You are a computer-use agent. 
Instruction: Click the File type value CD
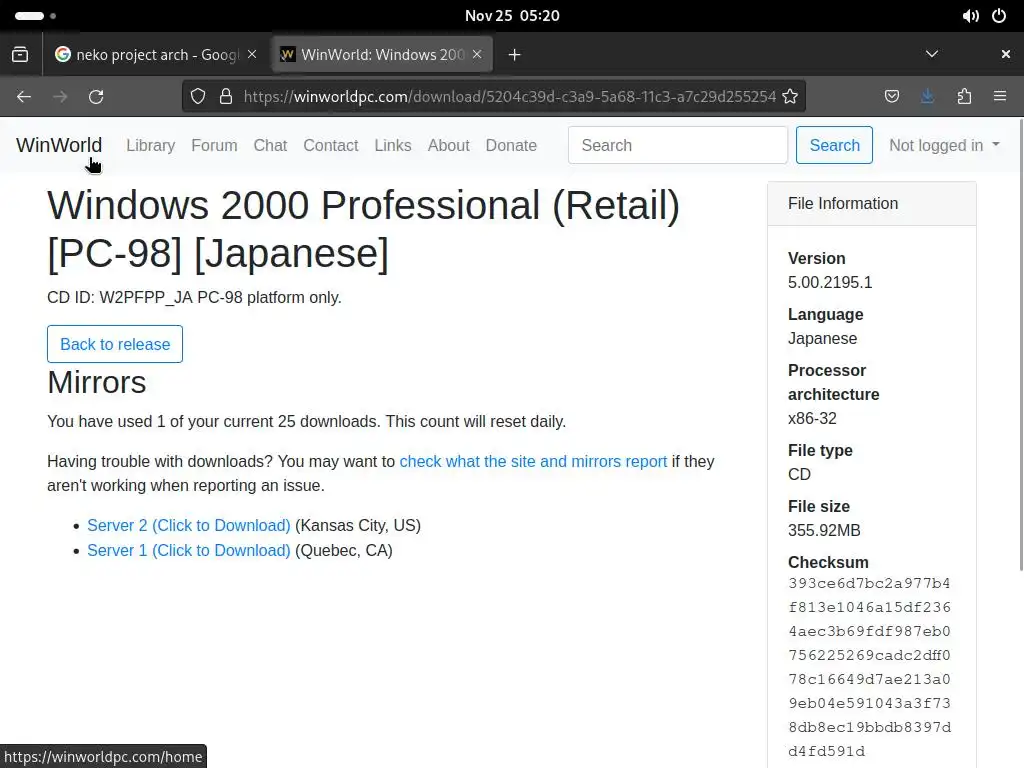click(x=799, y=474)
